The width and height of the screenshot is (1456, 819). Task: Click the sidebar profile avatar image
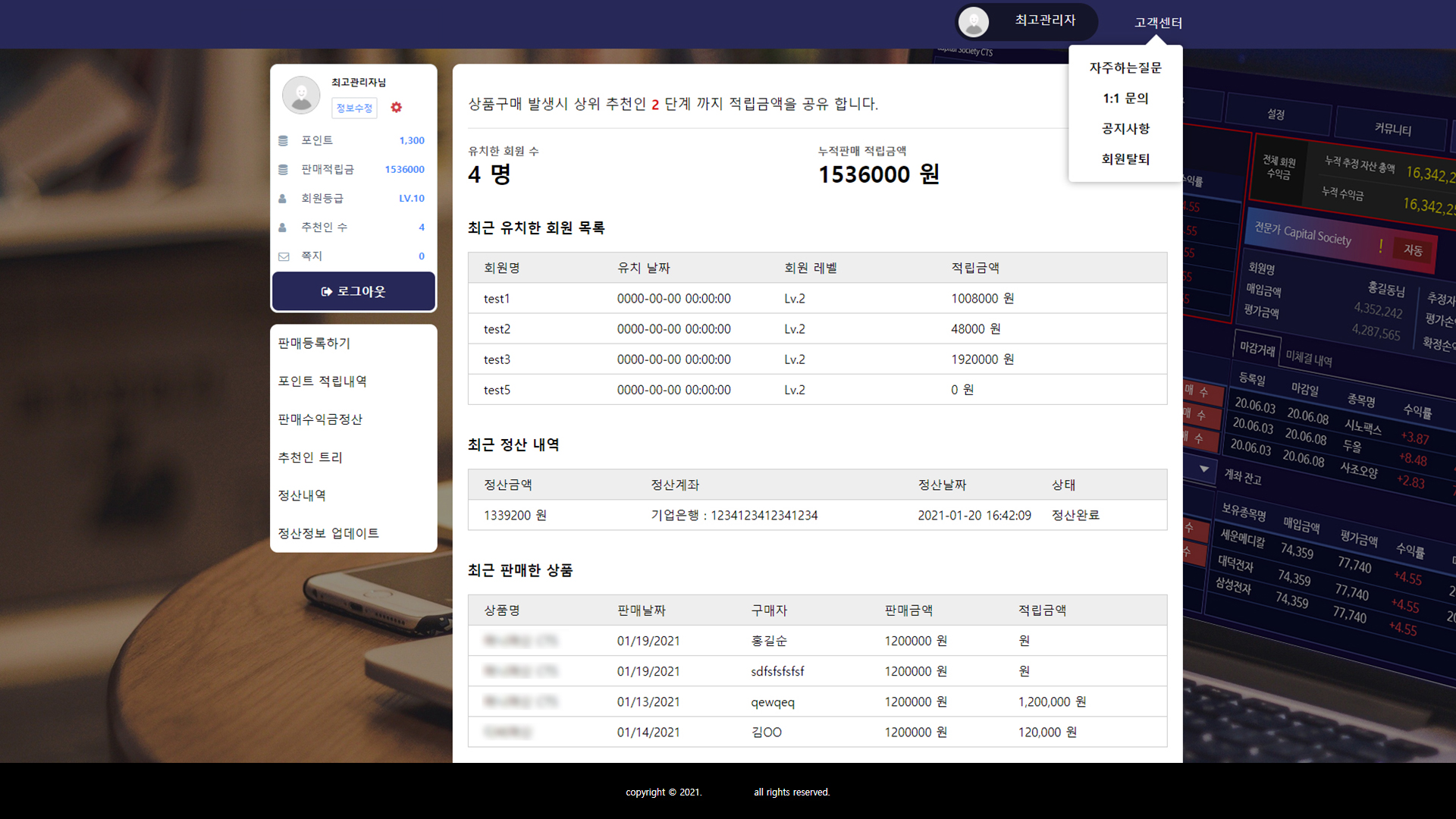click(301, 96)
